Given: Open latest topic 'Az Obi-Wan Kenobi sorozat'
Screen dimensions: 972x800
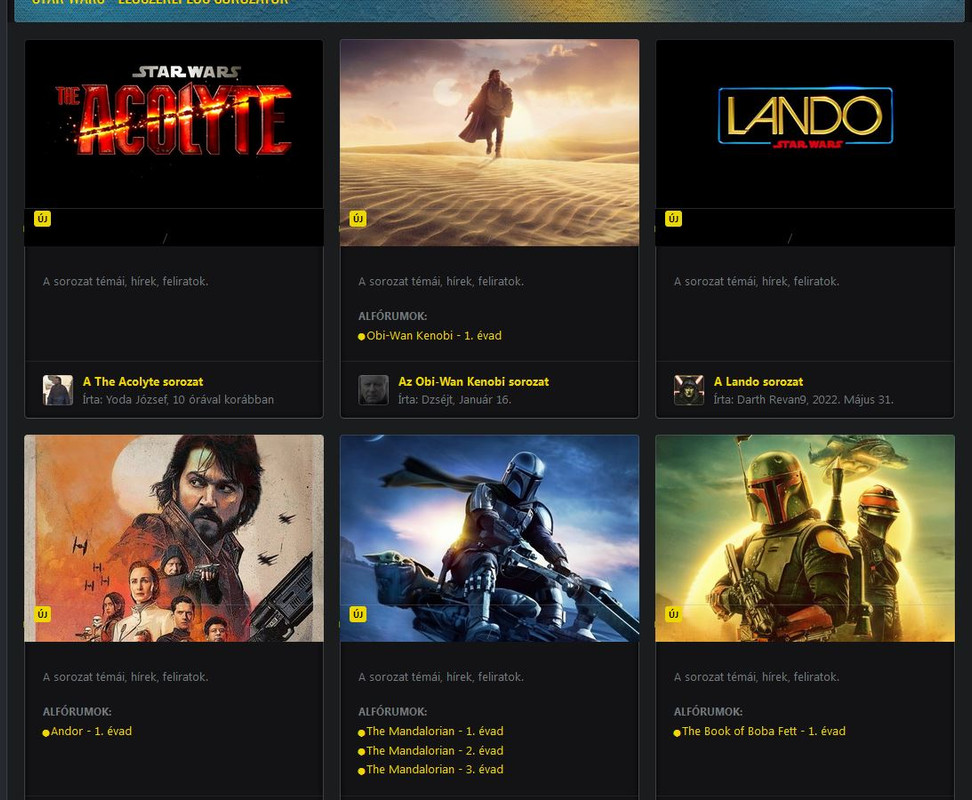Looking at the screenshot, I should [474, 382].
